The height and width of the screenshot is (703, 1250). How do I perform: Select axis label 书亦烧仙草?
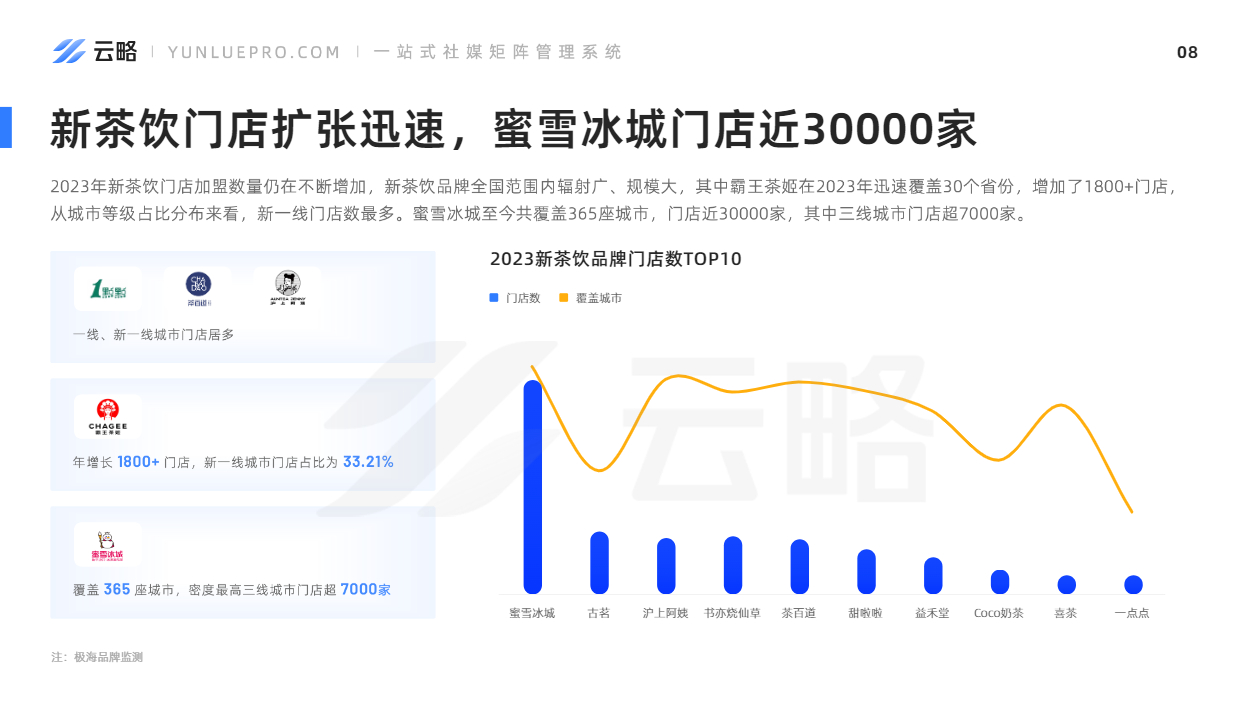(x=732, y=613)
